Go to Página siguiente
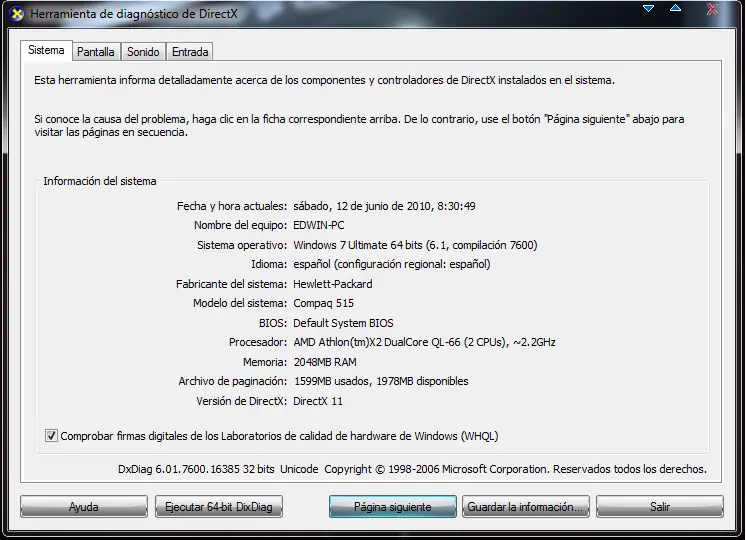Screen dimensions: 746x540 (393, 507)
